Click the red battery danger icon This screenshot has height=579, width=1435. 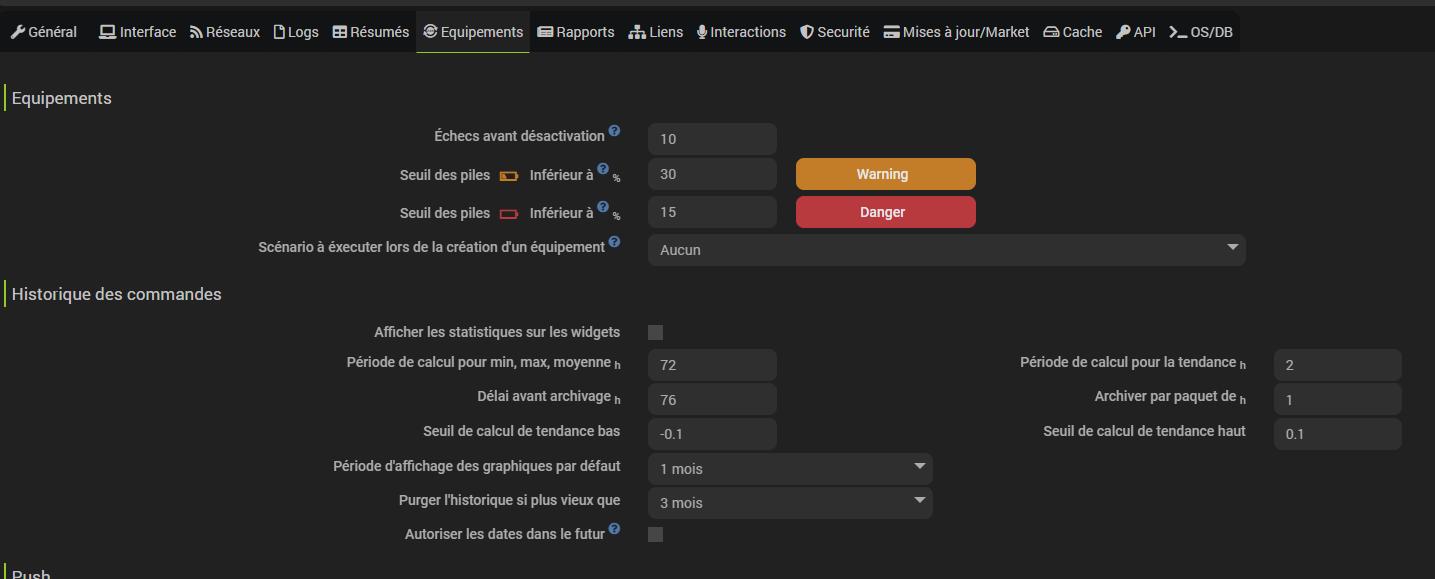pos(509,214)
